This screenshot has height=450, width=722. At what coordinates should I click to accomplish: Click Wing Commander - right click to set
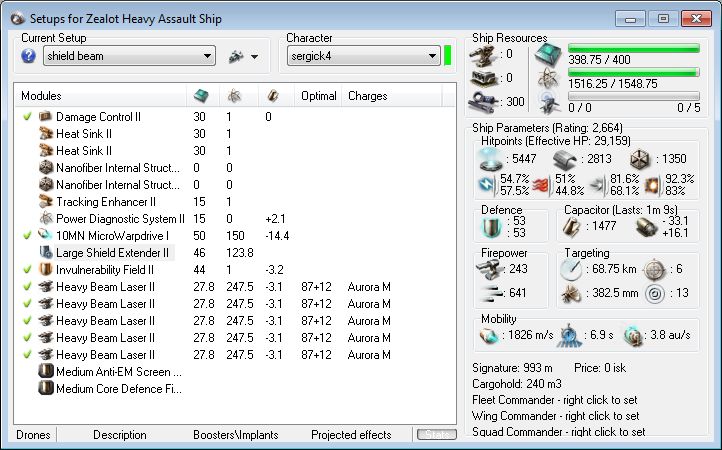coord(556,416)
